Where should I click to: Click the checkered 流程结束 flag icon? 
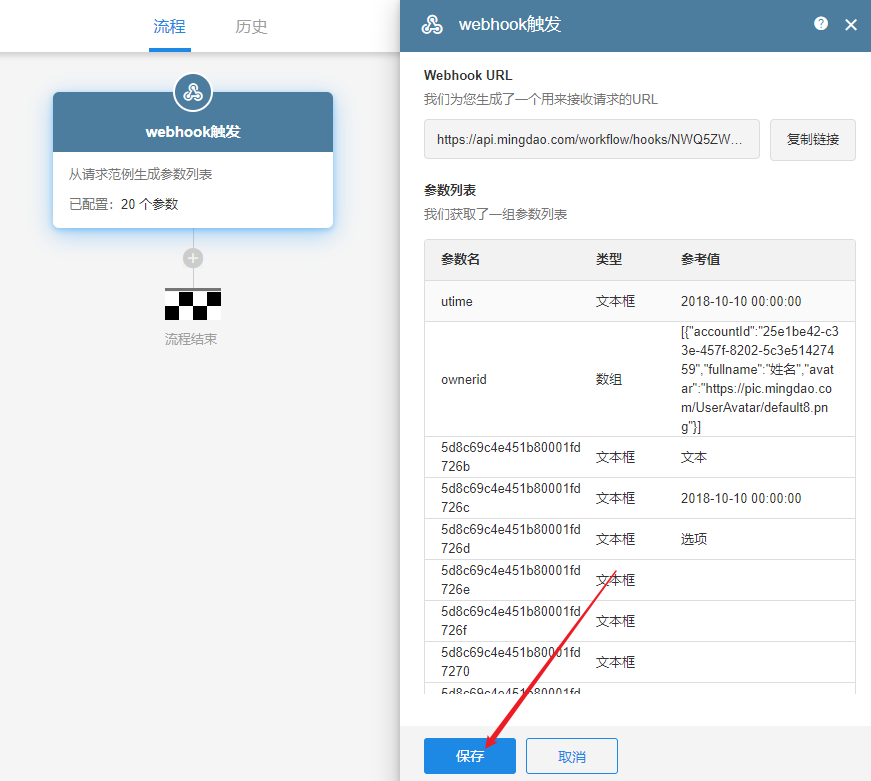click(193, 303)
